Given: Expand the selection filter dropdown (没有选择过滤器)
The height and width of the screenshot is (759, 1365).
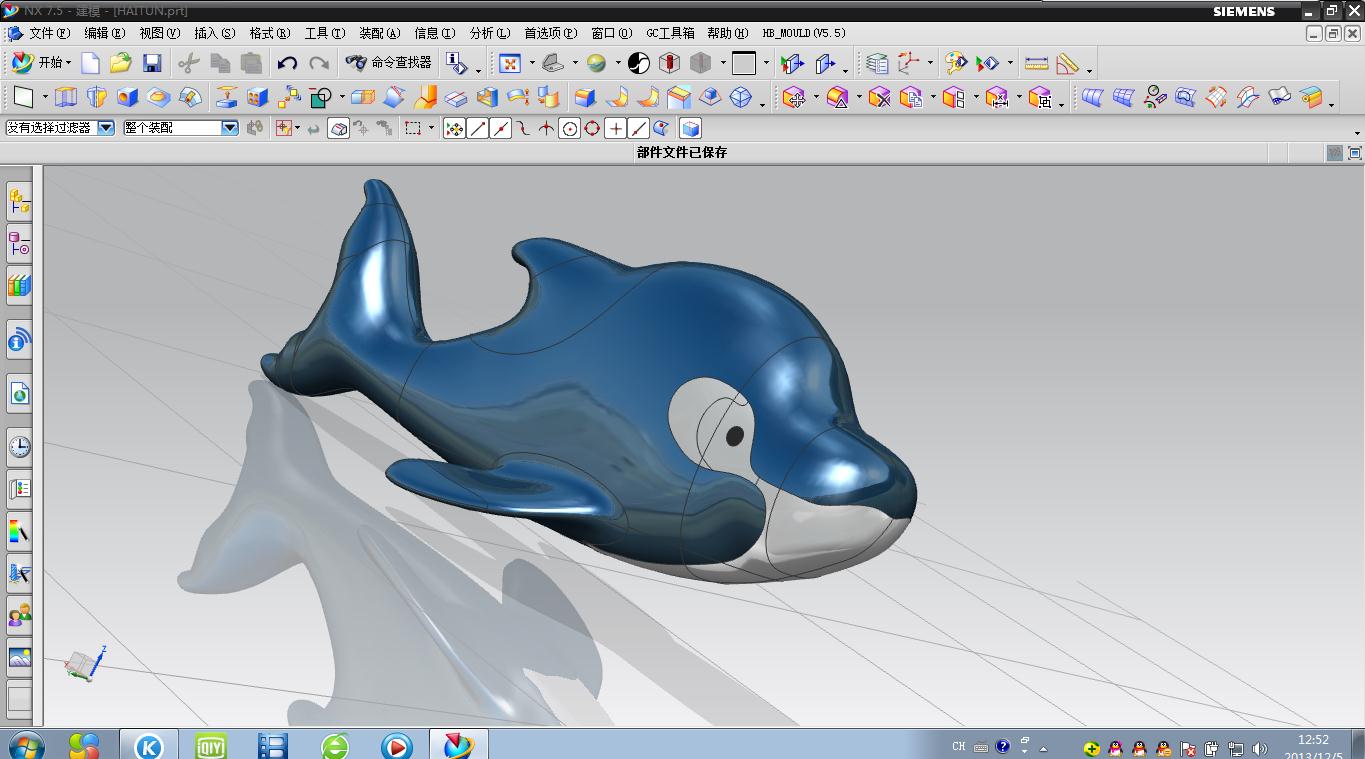Looking at the screenshot, I should [106, 128].
